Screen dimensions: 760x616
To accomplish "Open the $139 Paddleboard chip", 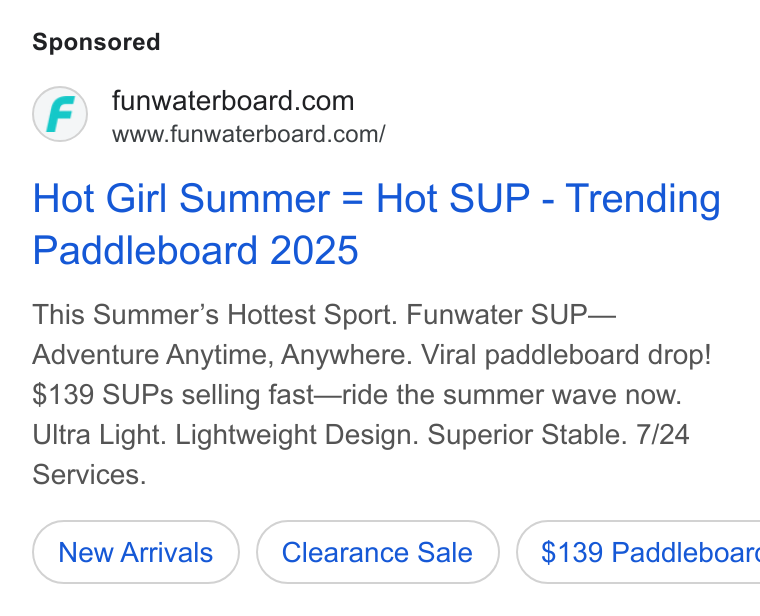I will [x=639, y=552].
